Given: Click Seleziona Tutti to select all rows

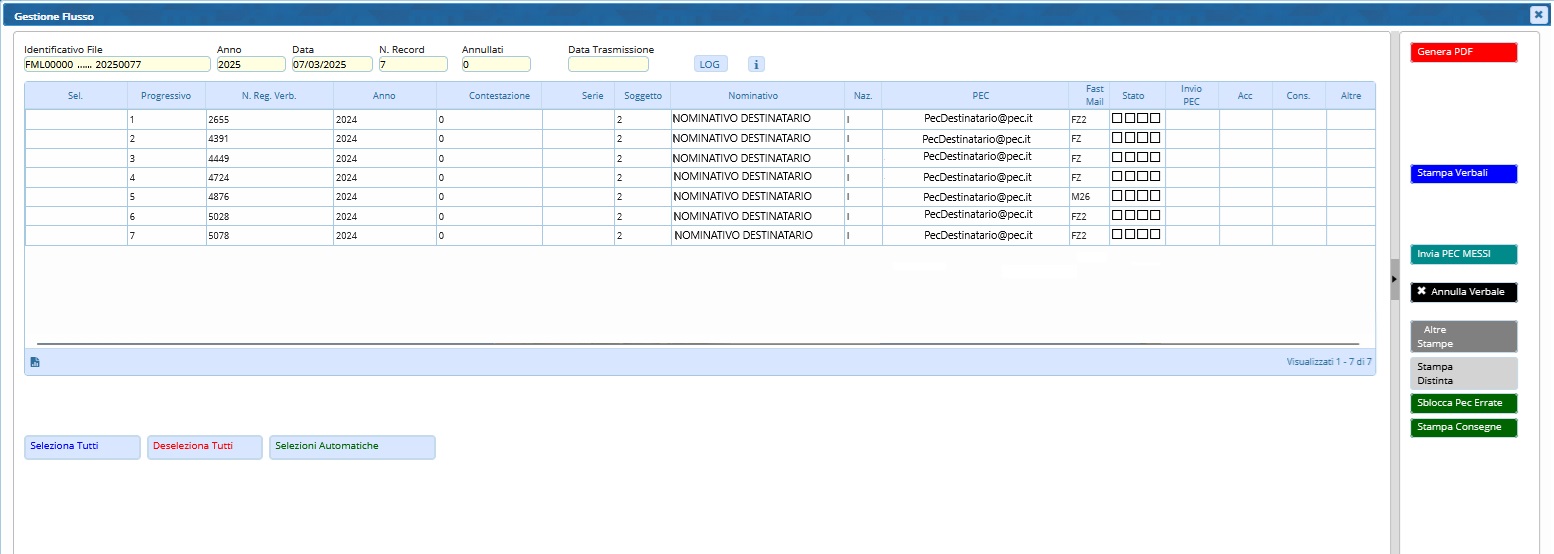Looking at the screenshot, I should (x=82, y=447).
